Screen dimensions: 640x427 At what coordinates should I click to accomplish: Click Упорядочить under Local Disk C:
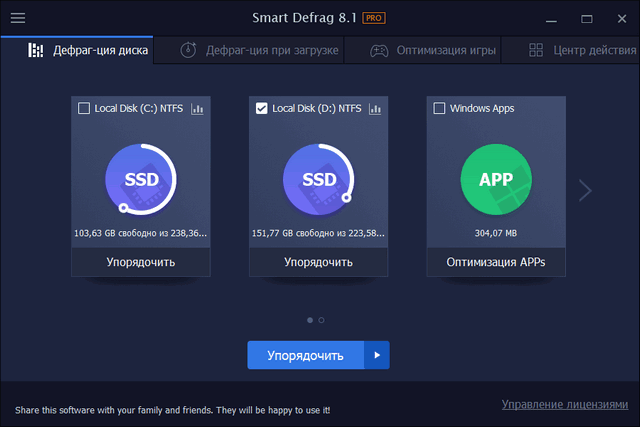coord(141,262)
